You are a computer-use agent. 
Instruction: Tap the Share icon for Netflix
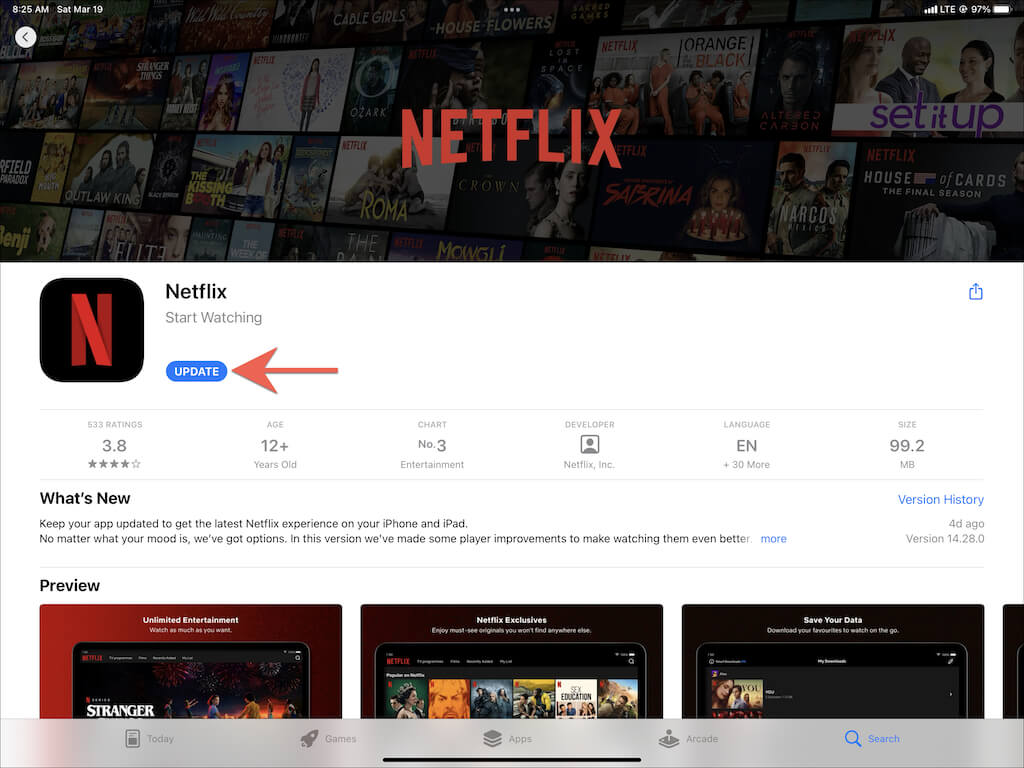tap(975, 291)
